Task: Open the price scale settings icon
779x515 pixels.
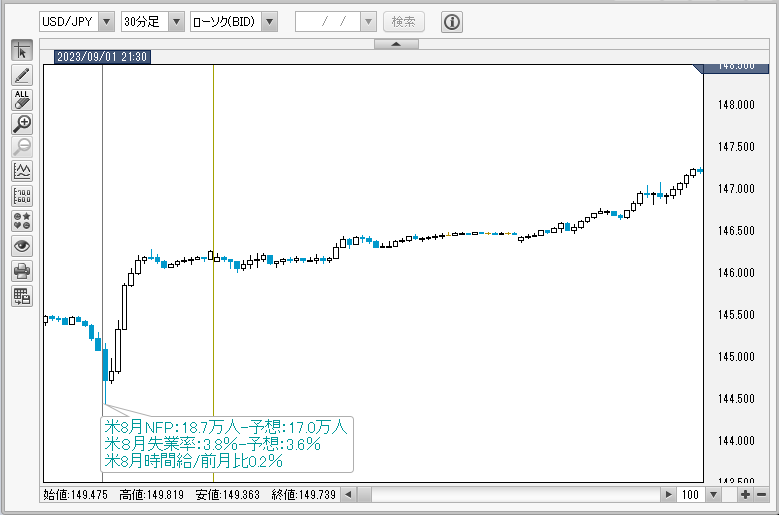Action: (22, 197)
